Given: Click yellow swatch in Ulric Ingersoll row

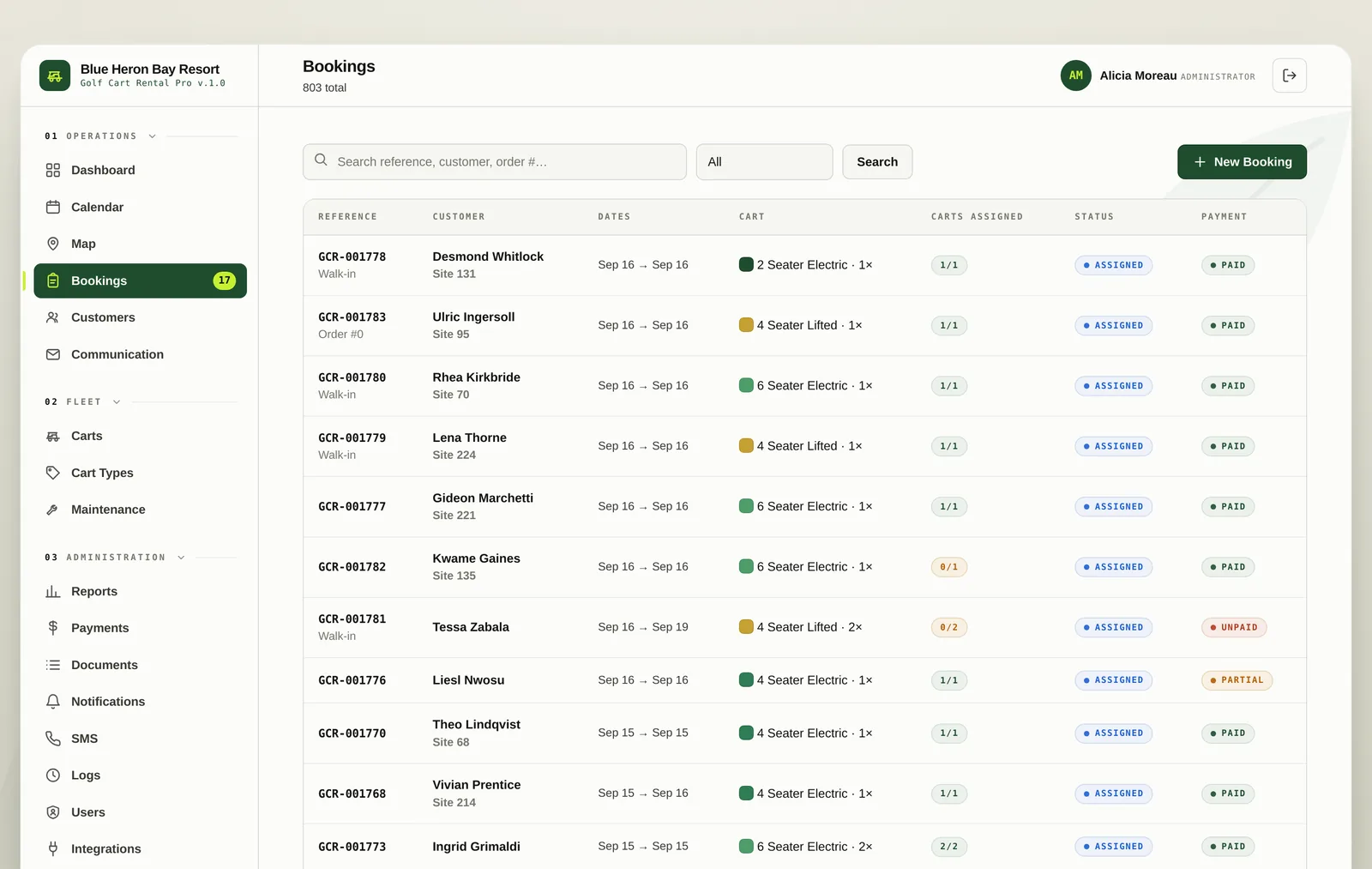Looking at the screenshot, I should pyautogui.click(x=746, y=325).
